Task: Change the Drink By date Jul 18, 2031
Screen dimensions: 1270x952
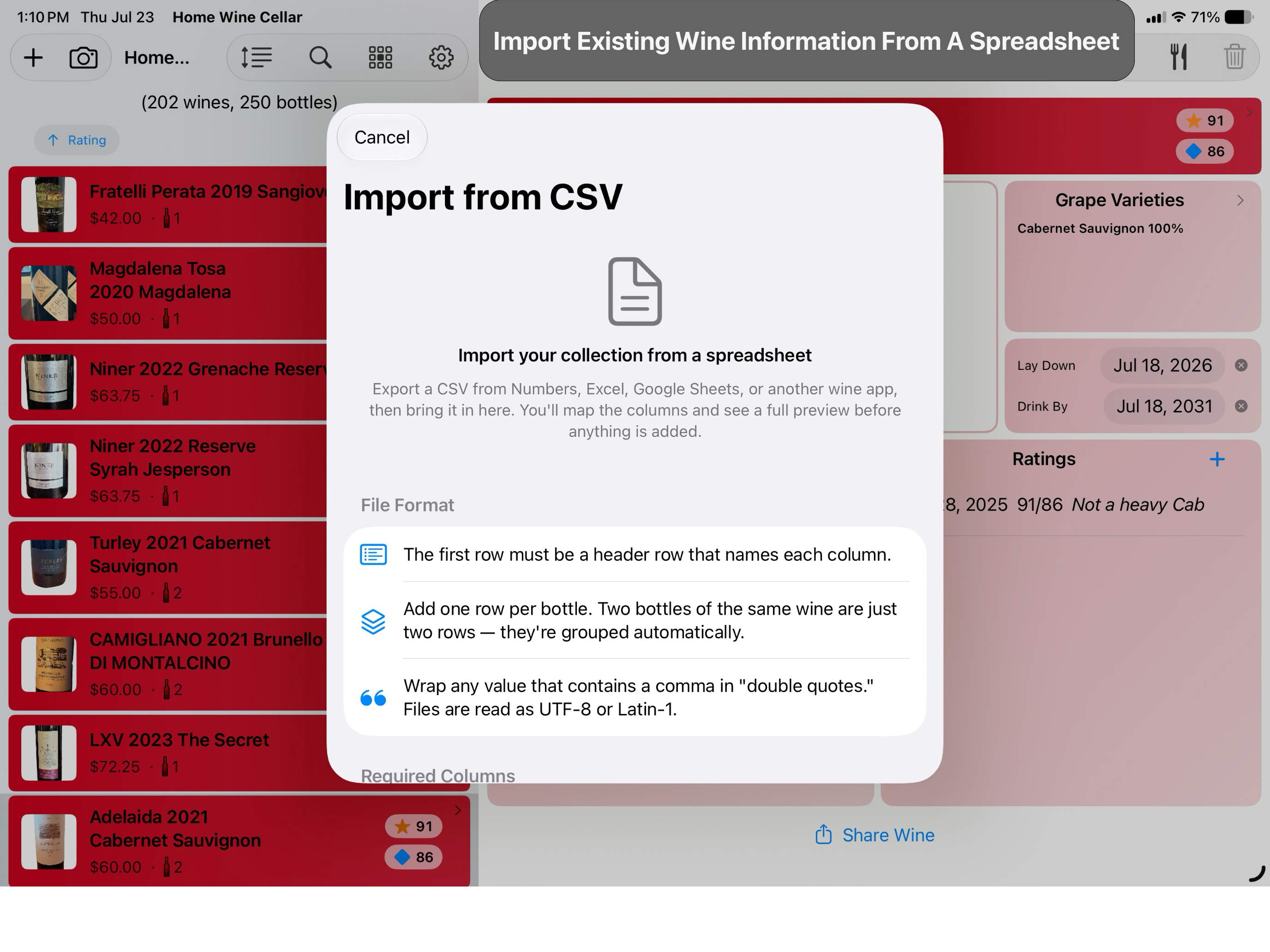Action: click(x=1164, y=406)
